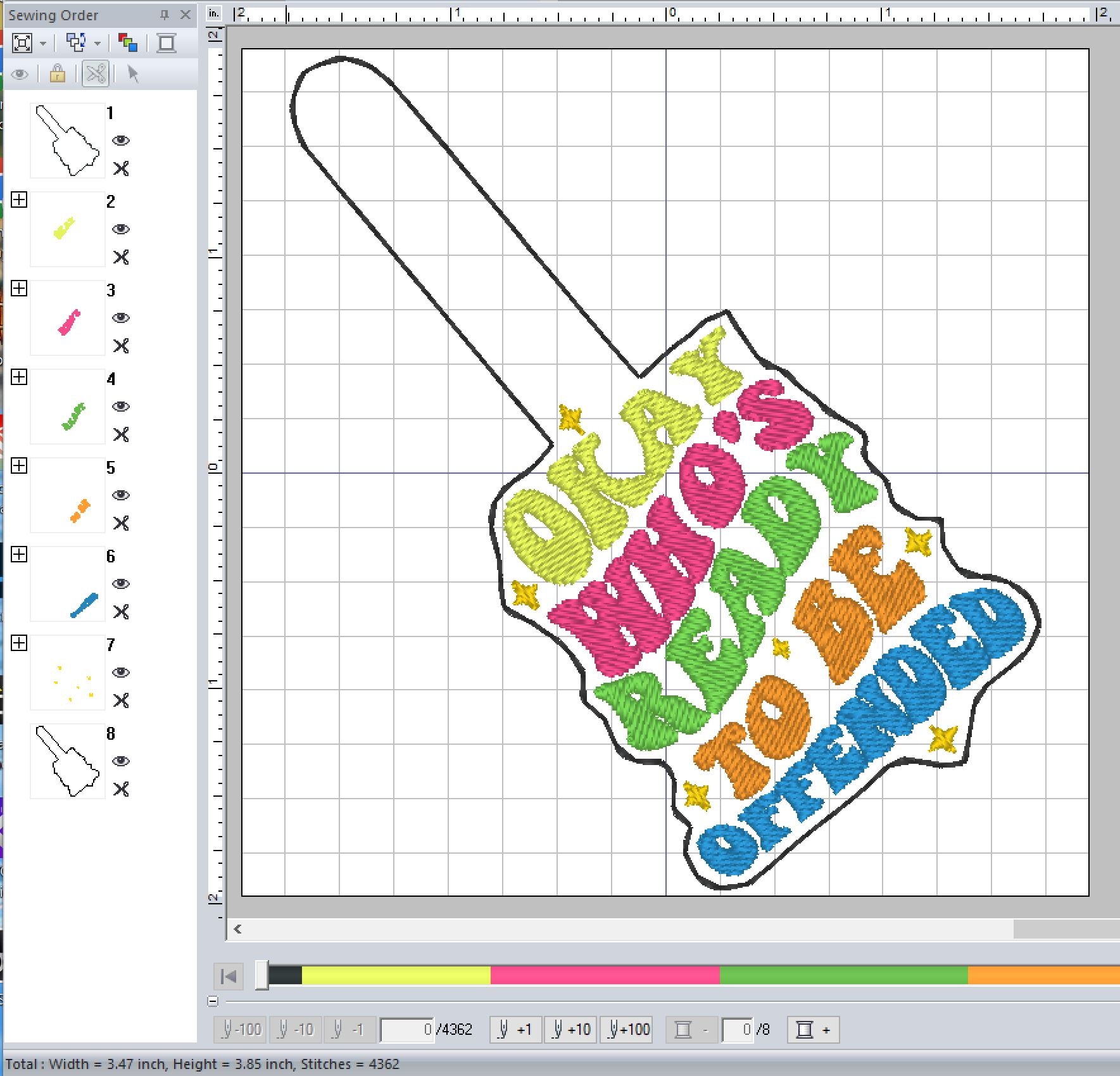Step forward one stitch with +1 button
Viewport: 1120px width, 1076px height.
(515, 1030)
